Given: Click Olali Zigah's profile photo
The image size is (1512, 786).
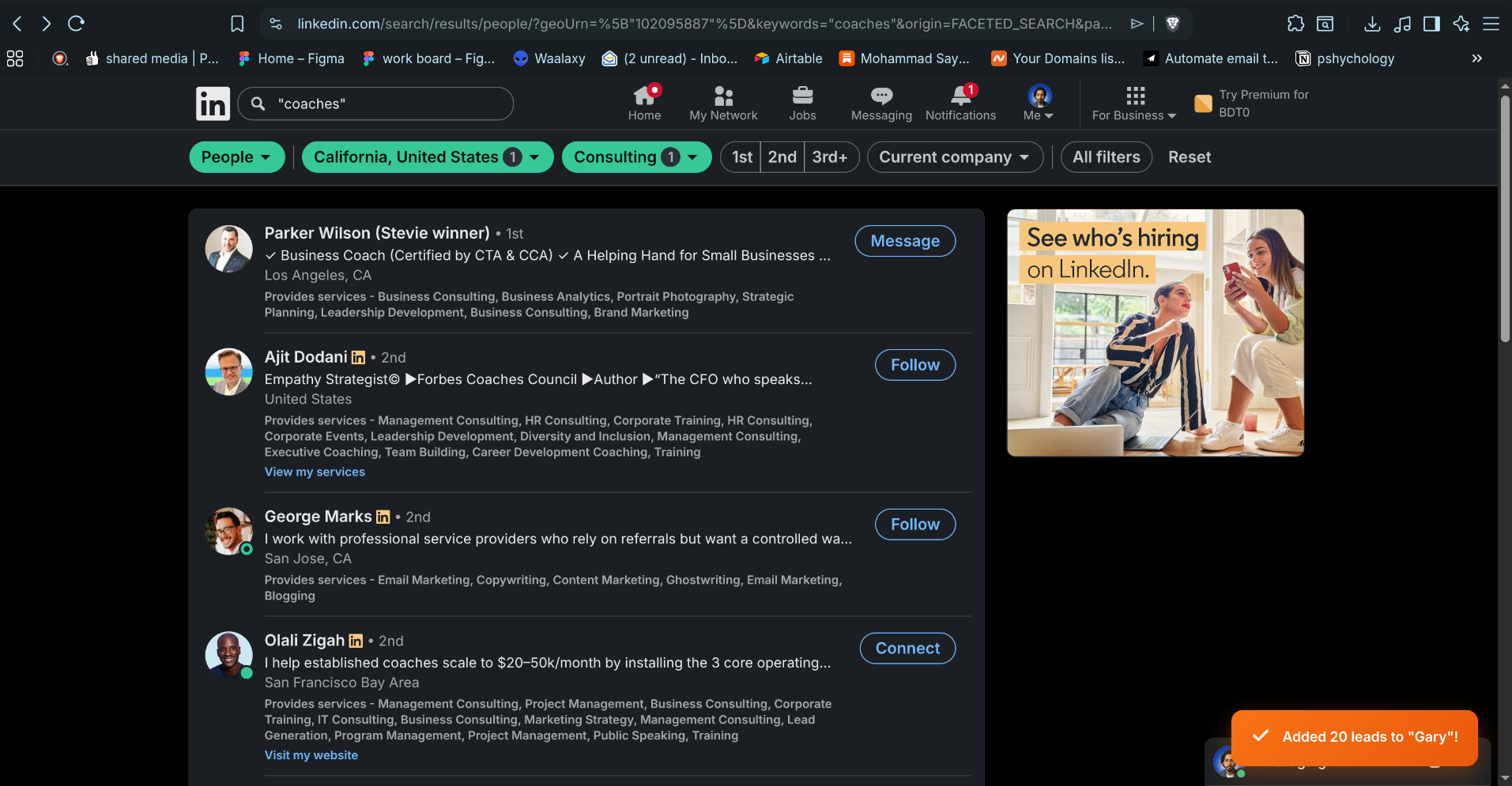Looking at the screenshot, I should click(x=228, y=655).
